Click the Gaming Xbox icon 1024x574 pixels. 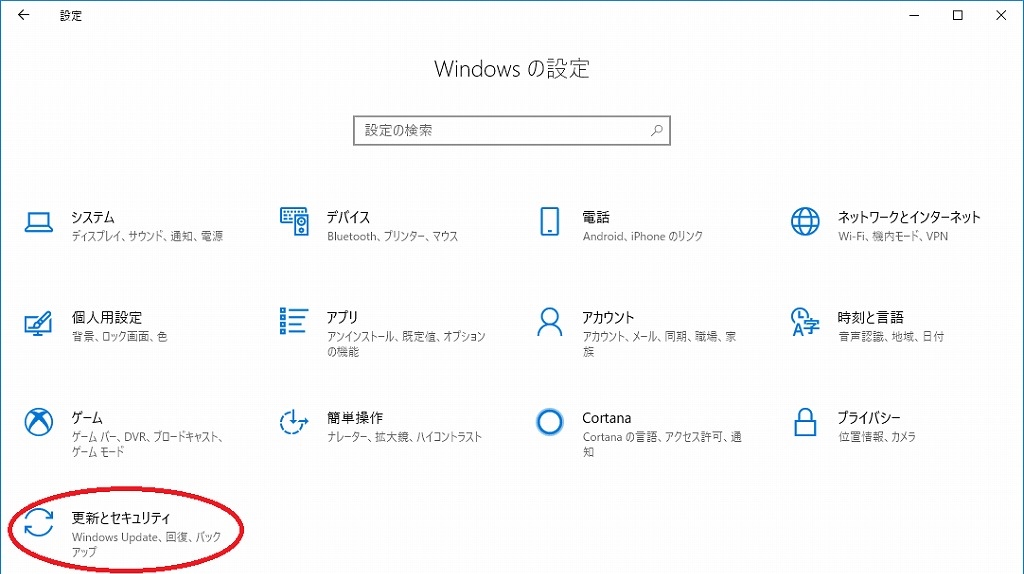pyautogui.click(x=39, y=422)
